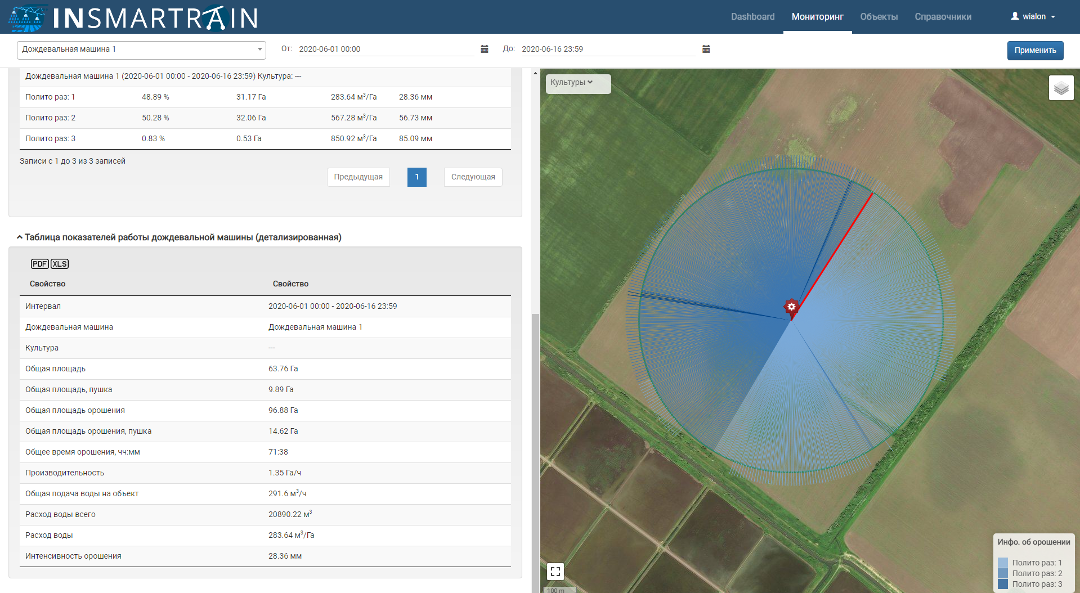
Task: Click the Применить button
Action: pos(1035,49)
